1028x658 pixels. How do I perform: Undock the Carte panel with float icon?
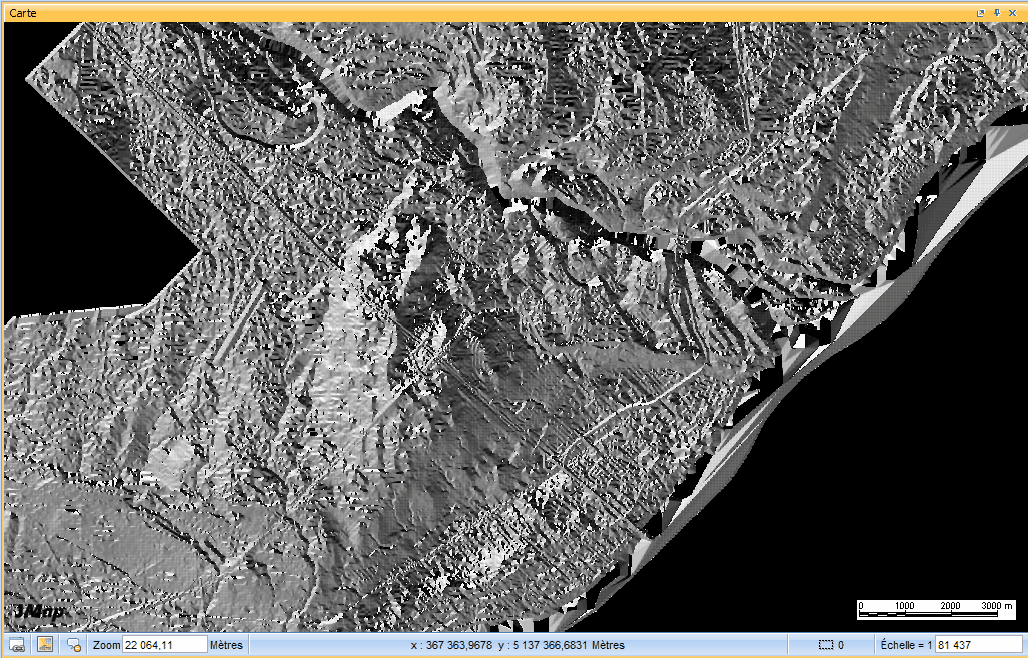coord(981,13)
